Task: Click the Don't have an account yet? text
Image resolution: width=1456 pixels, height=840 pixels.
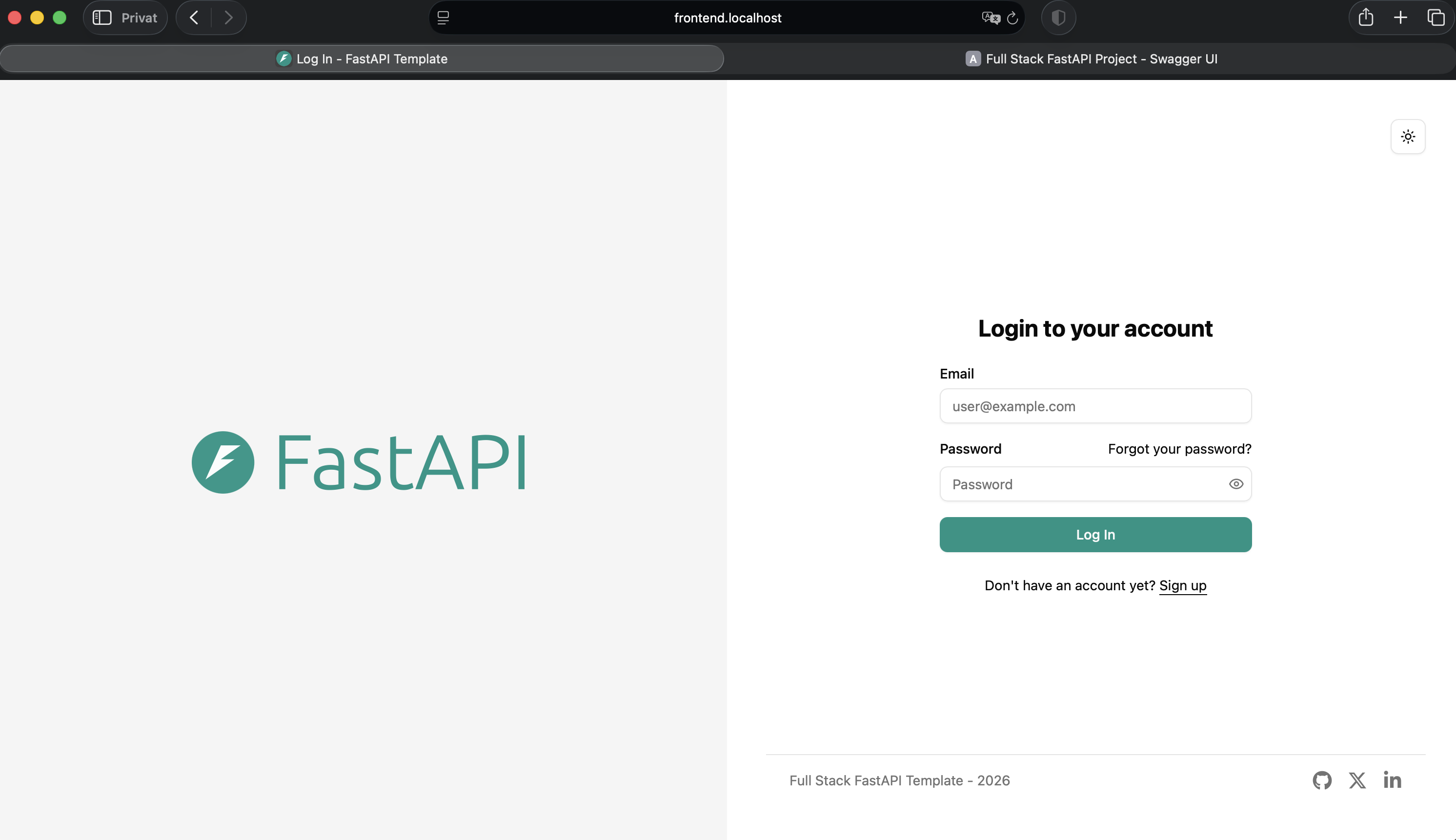Action: click(1070, 585)
